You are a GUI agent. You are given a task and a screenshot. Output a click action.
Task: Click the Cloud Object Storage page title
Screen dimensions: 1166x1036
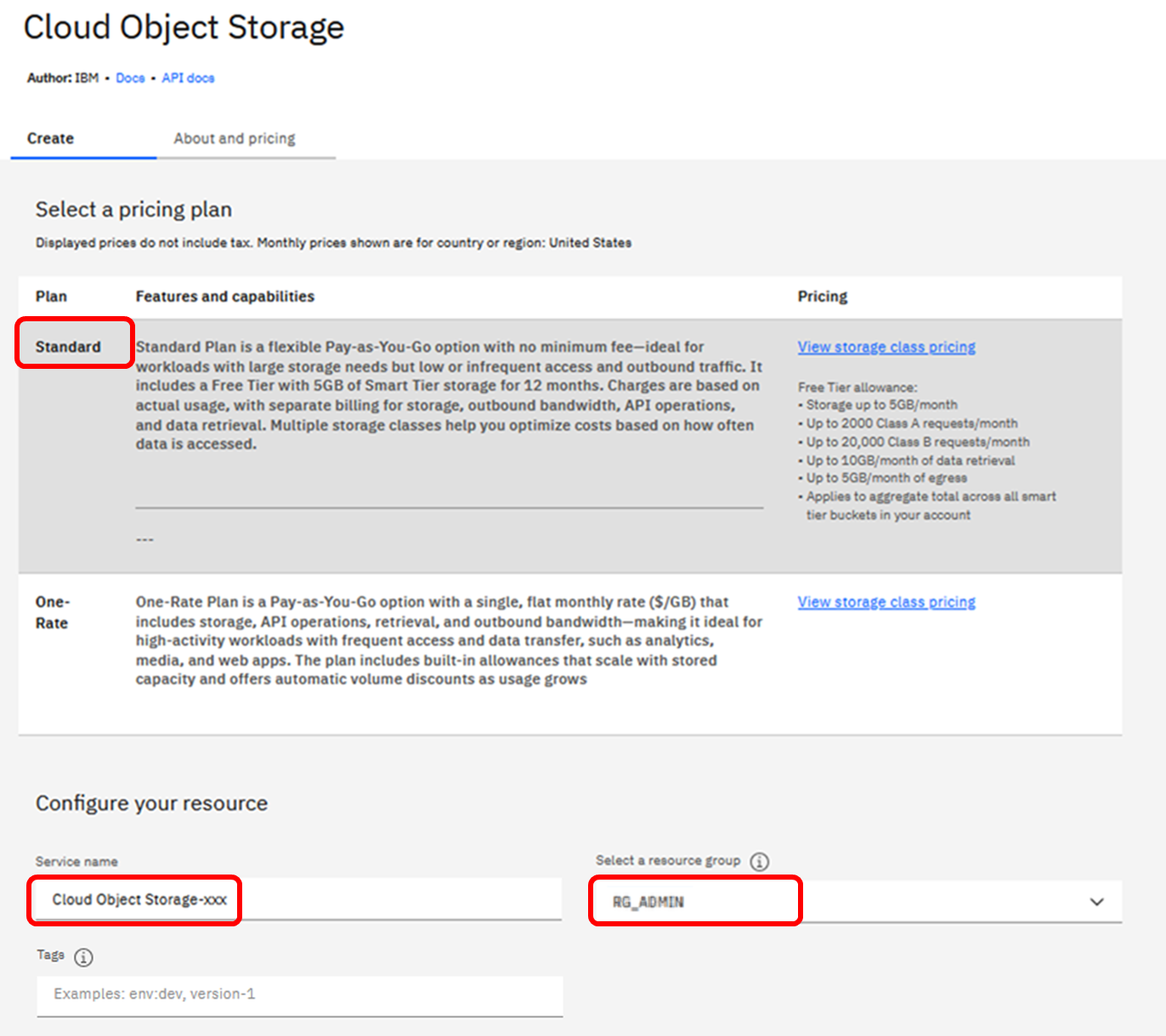tap(184, 27)
